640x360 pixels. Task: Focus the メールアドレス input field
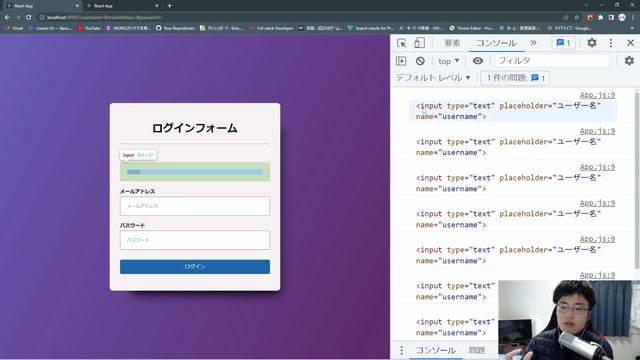coord(195,206)
